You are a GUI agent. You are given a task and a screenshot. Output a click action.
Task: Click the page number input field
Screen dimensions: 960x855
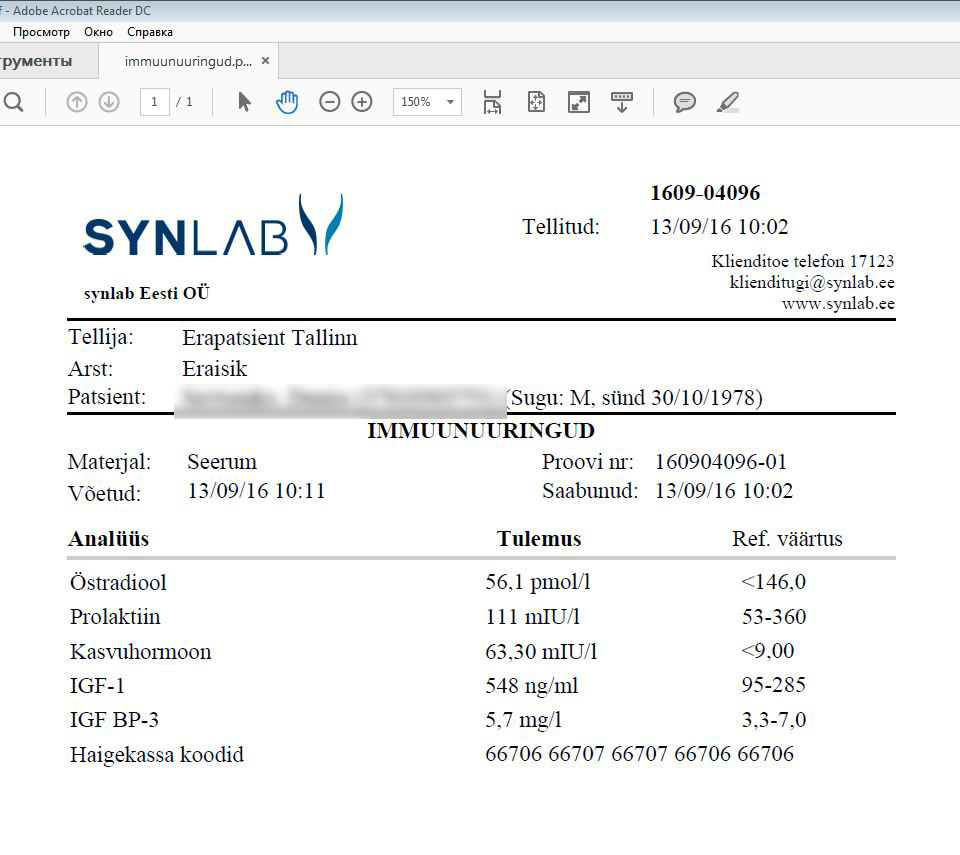154,102
